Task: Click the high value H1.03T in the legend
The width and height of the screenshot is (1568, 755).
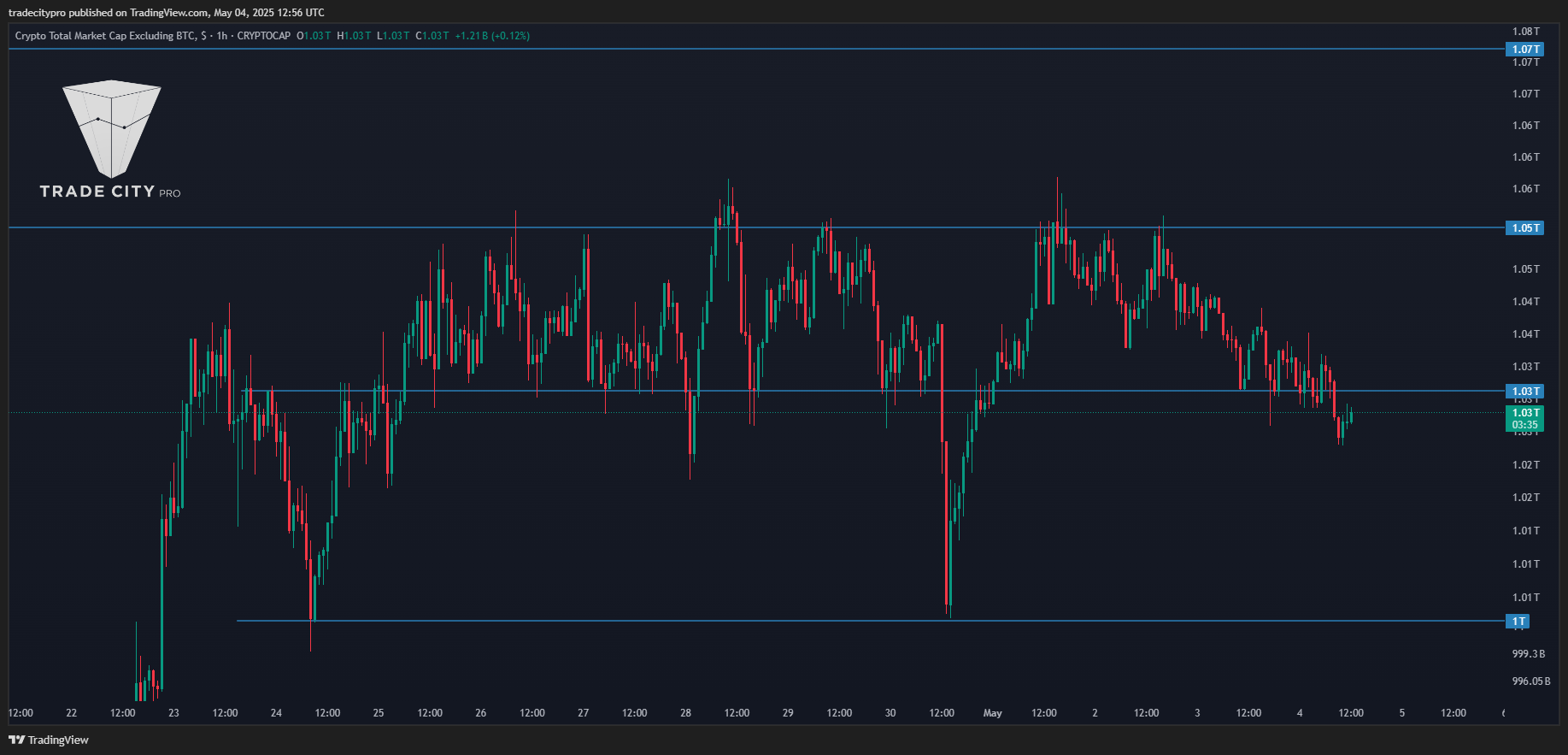Action: pyautogui.click(x=355, y=36)
